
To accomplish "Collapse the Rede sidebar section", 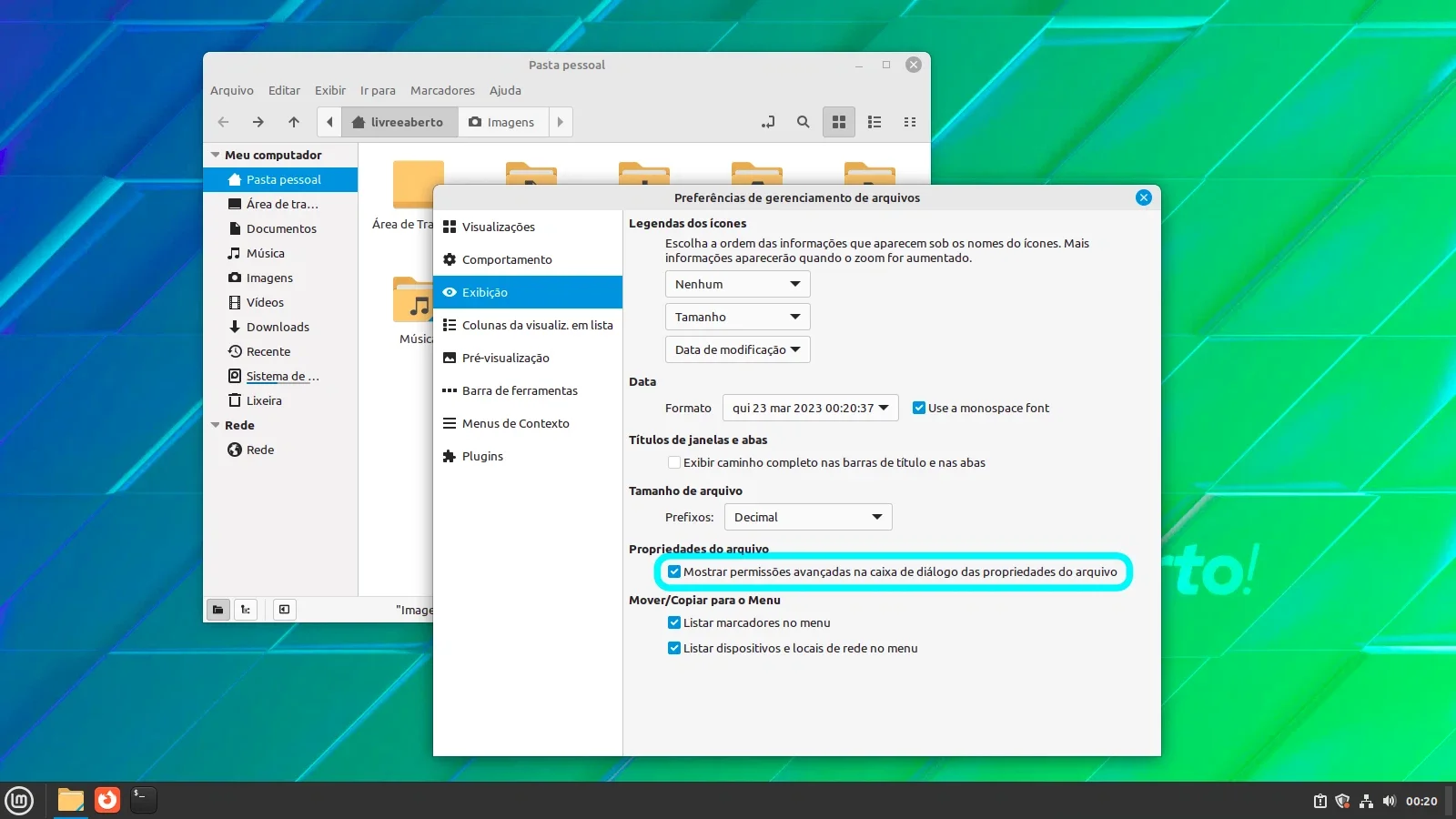I will pyautogui.click(x=216, y=425).
